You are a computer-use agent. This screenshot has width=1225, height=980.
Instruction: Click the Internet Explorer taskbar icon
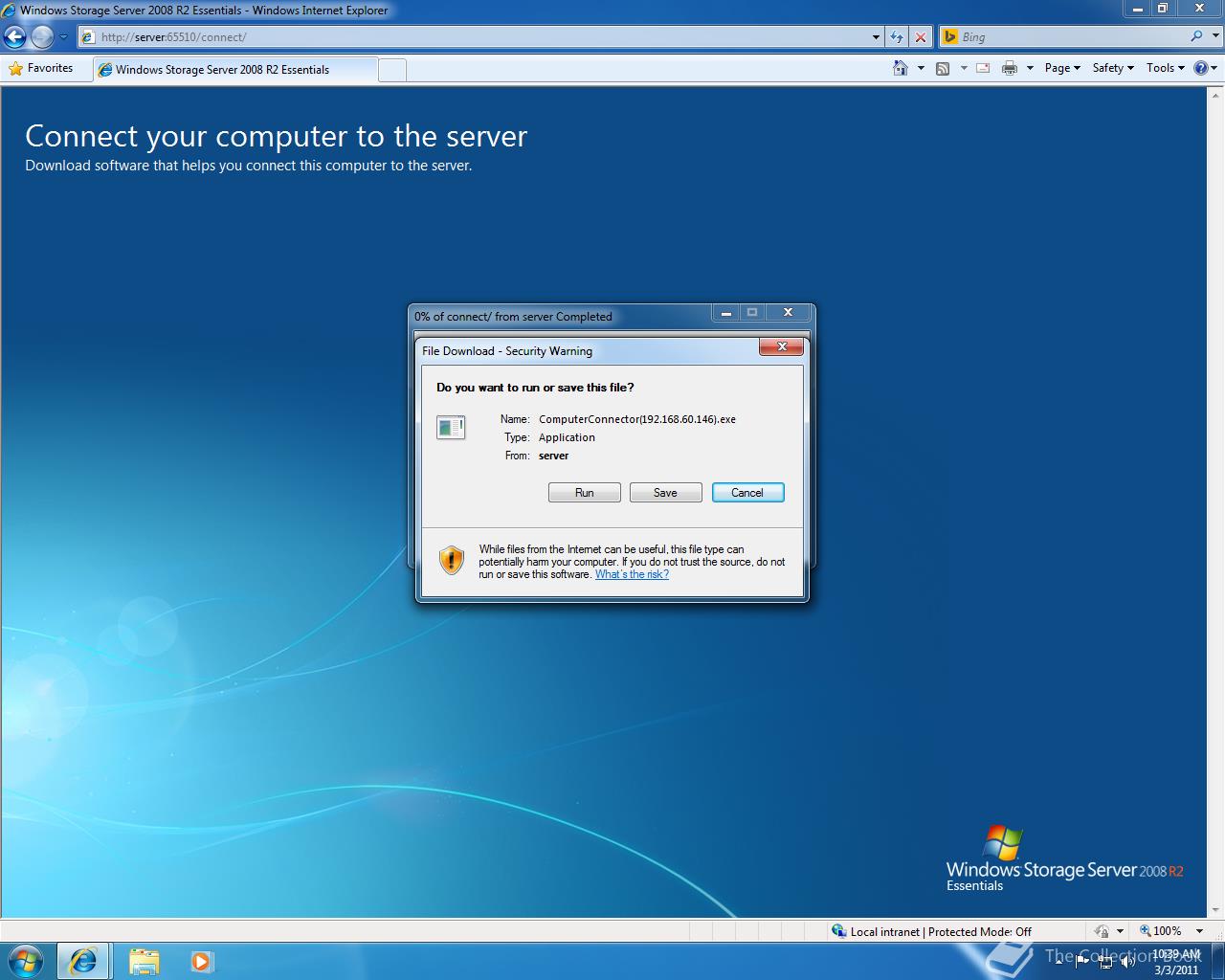(83, 961)
